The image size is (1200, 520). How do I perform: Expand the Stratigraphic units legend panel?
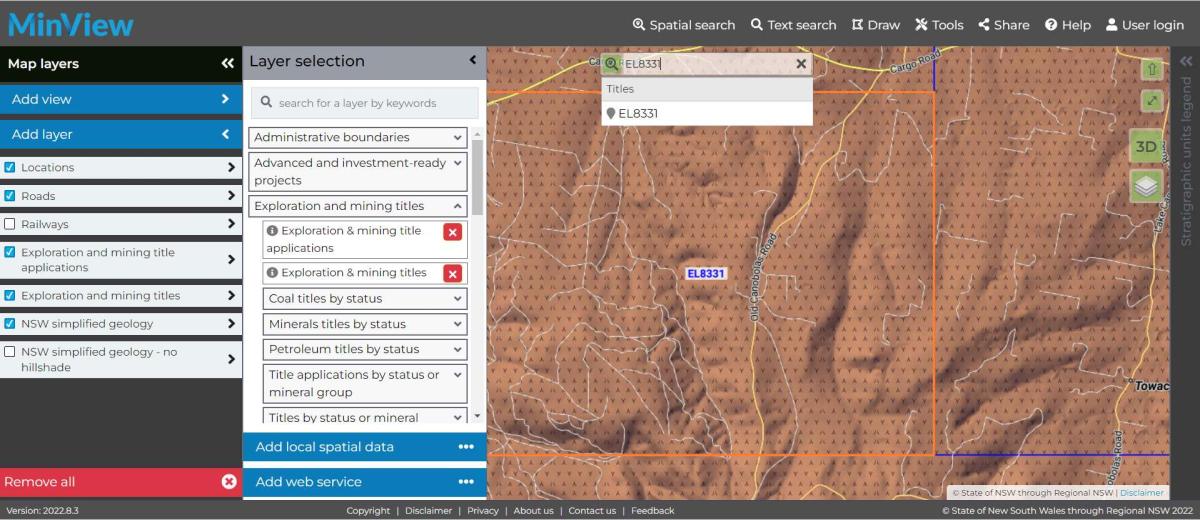pyautogui.click(x=1186, y=62)
